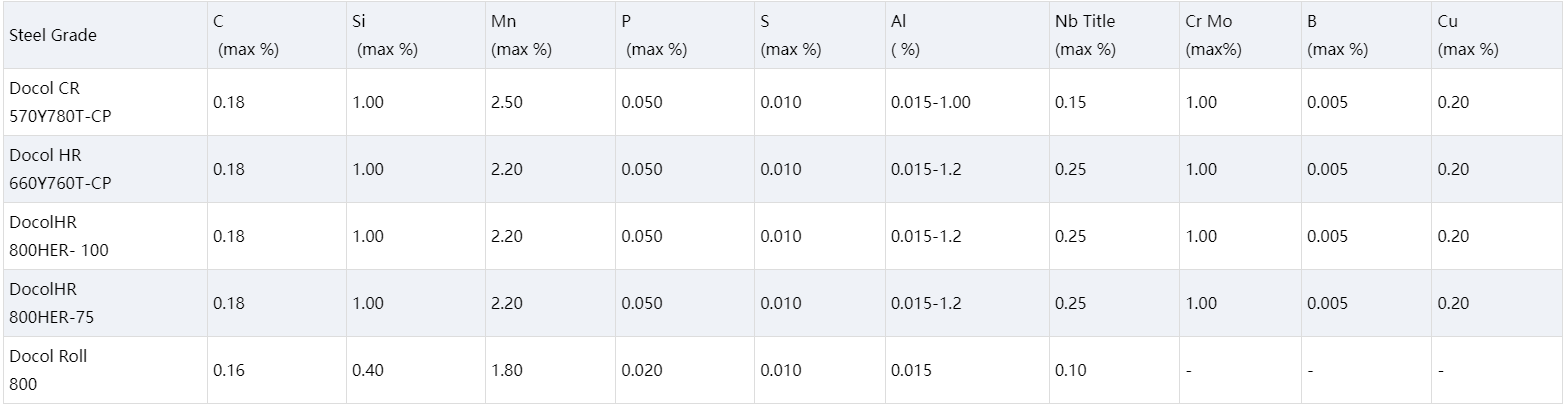The height and width of the screenshot is (408, 1566).
Task: Select the 0.015-1.00 Al value
Action: coord(930,102)
